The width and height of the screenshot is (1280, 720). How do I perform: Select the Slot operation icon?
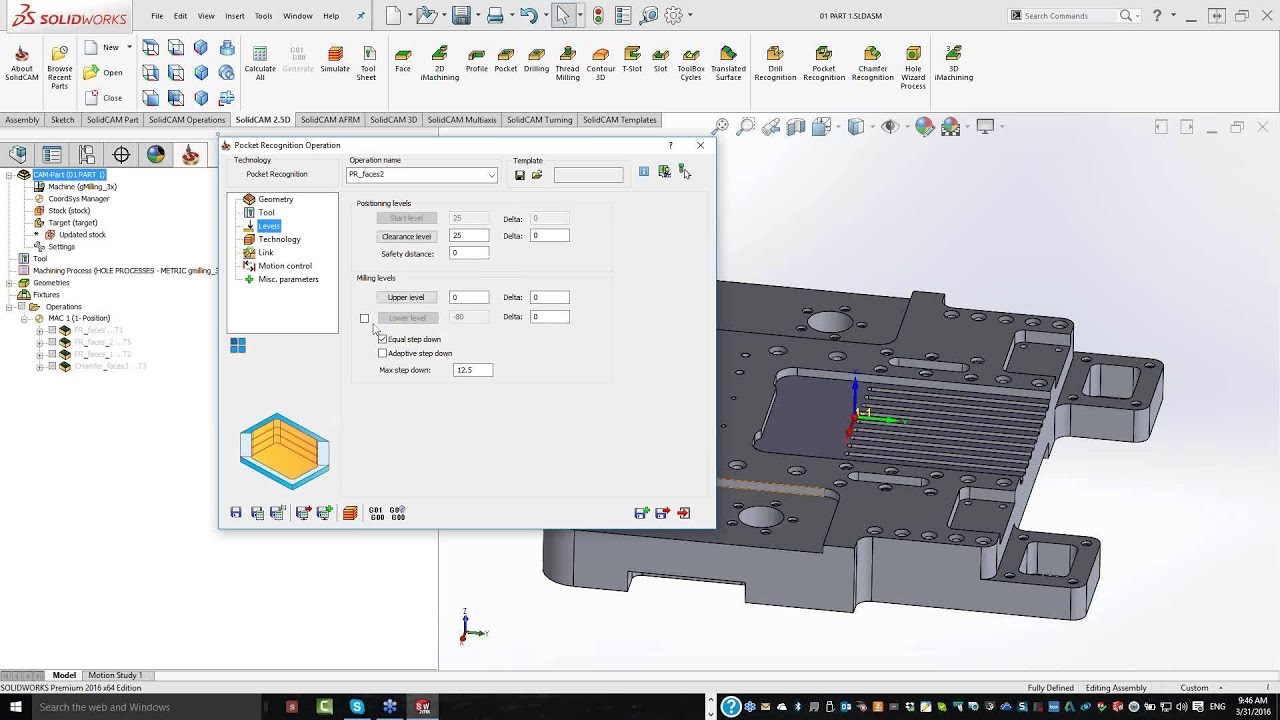click(x=660, y=60)
